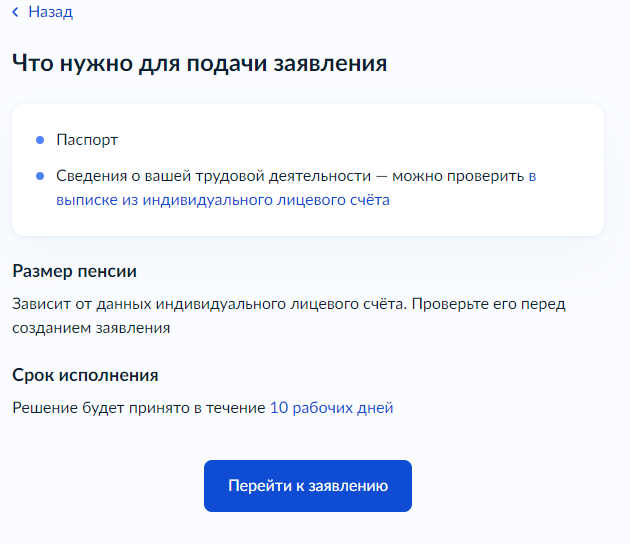Click the word "счёта" in the blue link
The width and height of the screenshot is (630, 544).
point(368,200)
